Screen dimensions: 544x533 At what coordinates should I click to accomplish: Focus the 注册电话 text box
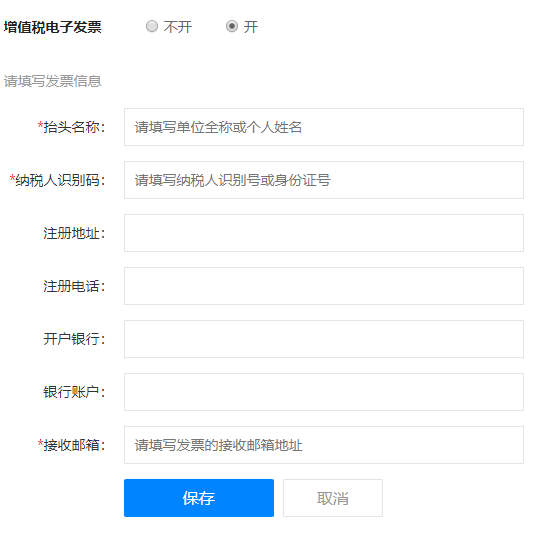click(324, 286)
